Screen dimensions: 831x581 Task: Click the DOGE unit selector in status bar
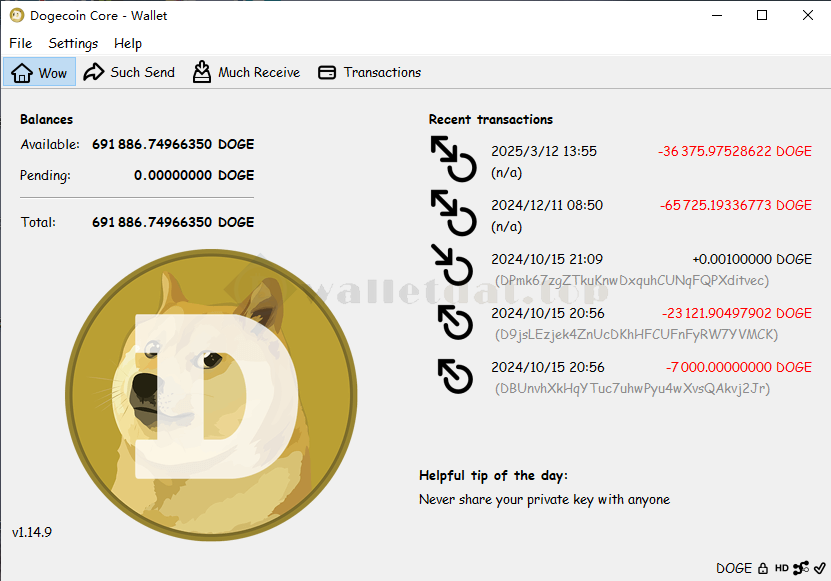[734, 568]
